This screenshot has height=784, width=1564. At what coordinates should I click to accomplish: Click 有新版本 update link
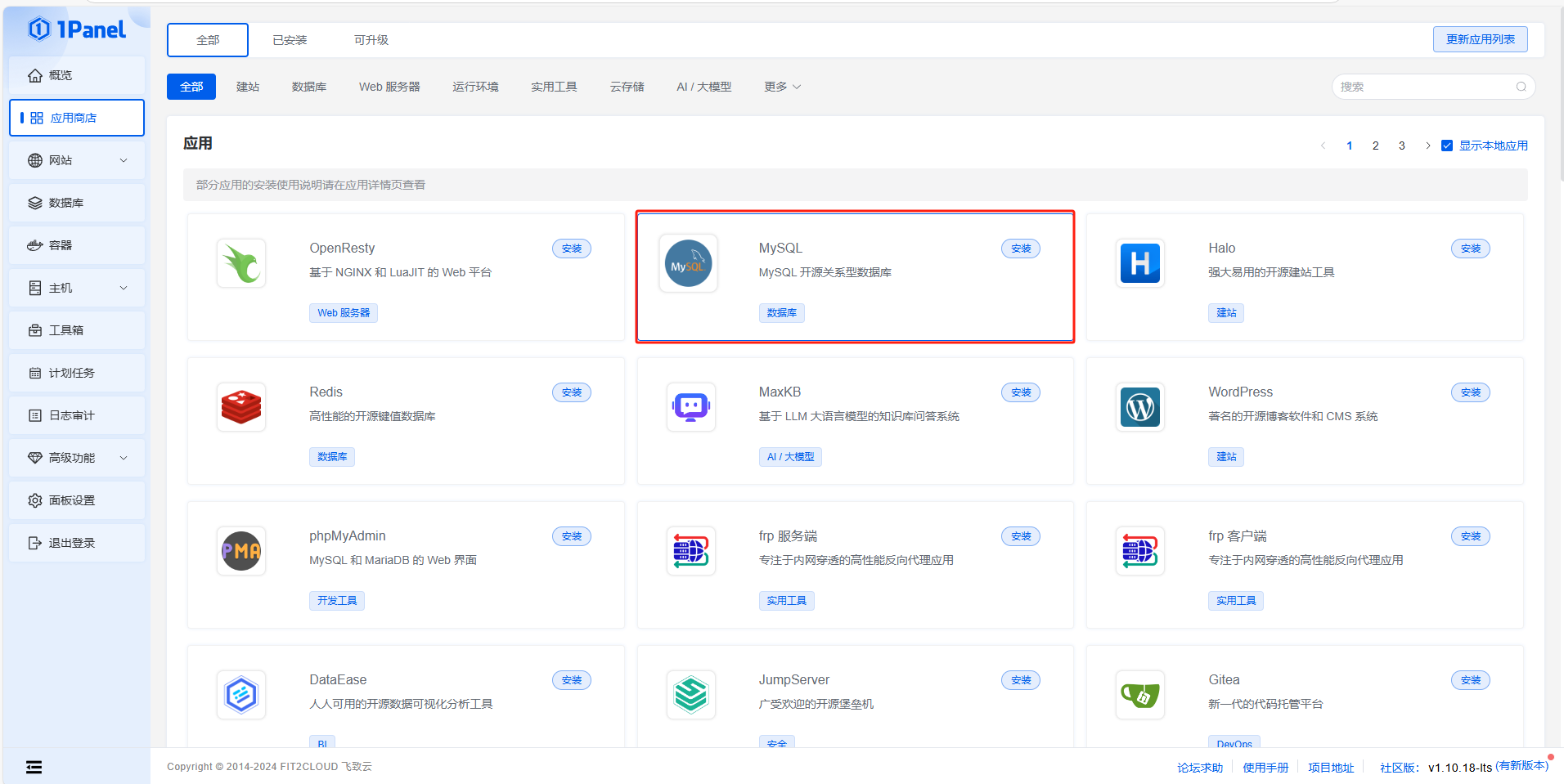[x=1522, y=765]
